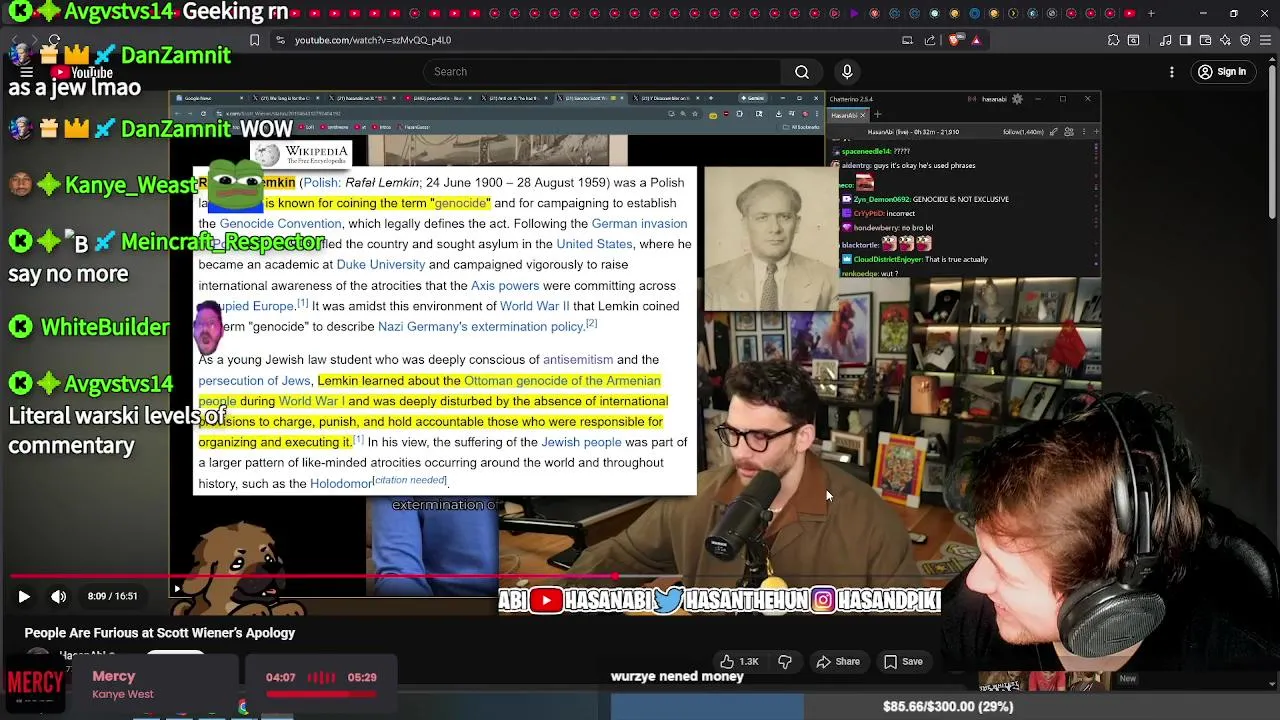Bookmark this page in address bar

coord(254,40)
